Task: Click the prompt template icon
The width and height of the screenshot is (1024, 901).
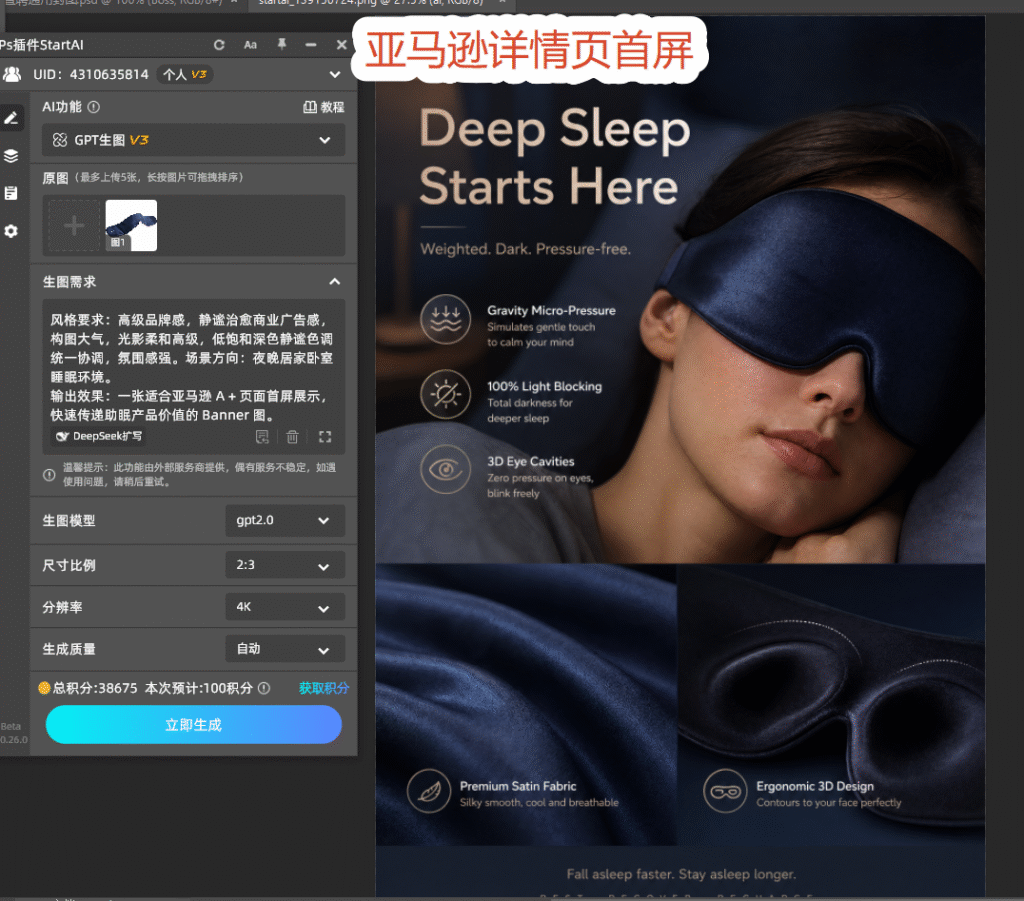Action: point(262,437)
